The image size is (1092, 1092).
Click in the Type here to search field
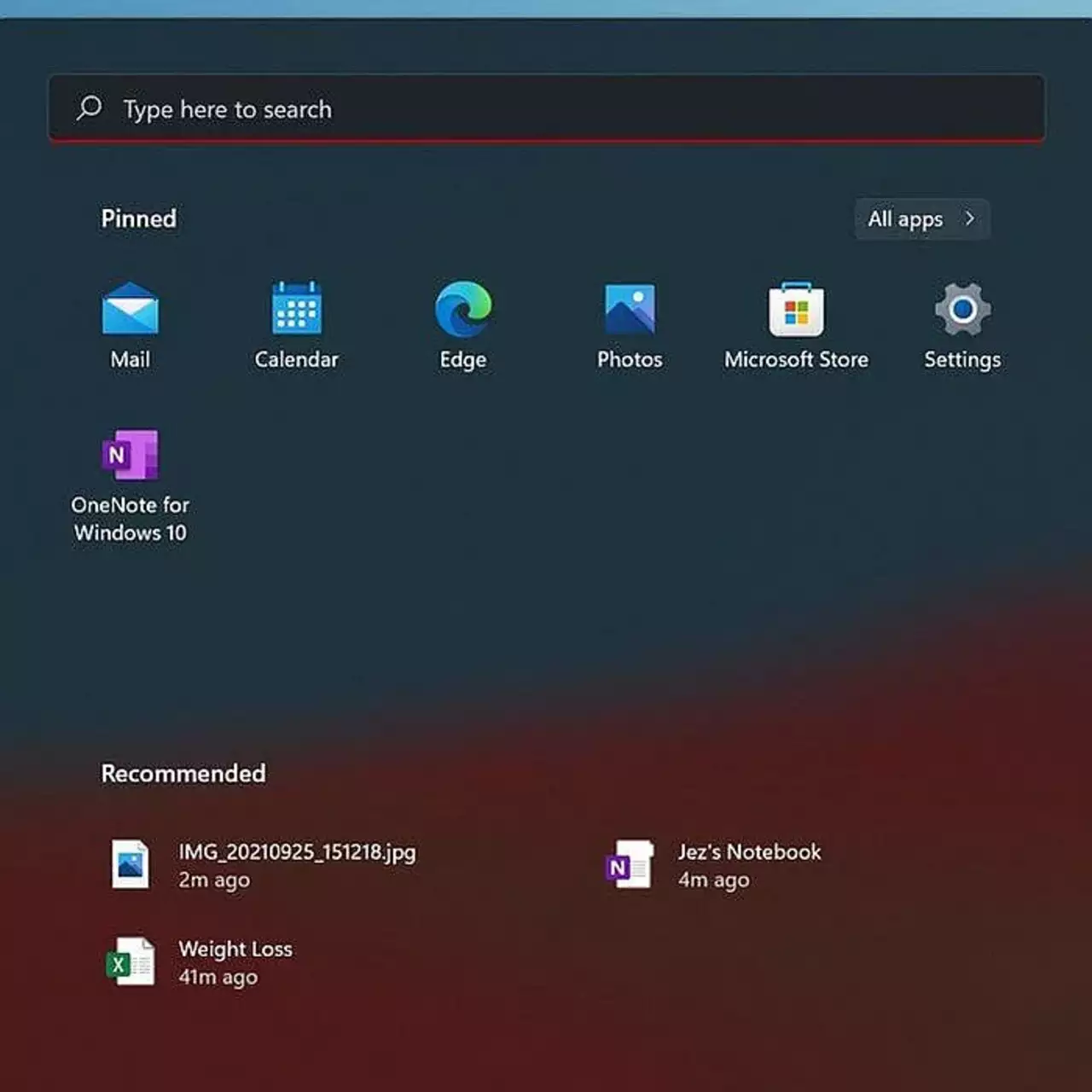(x=546, y=108)
